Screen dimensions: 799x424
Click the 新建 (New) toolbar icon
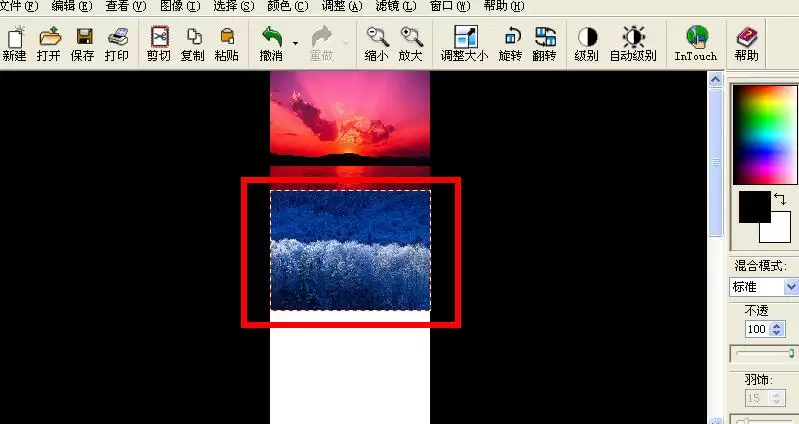pos(15,39)
